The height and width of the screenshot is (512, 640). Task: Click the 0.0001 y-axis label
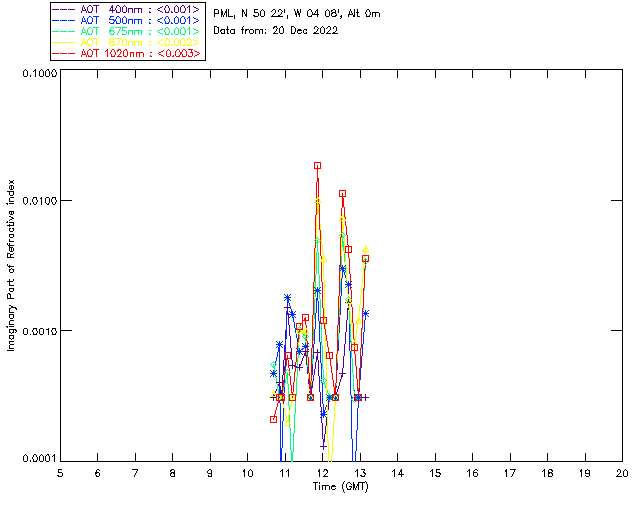(39, 459)
